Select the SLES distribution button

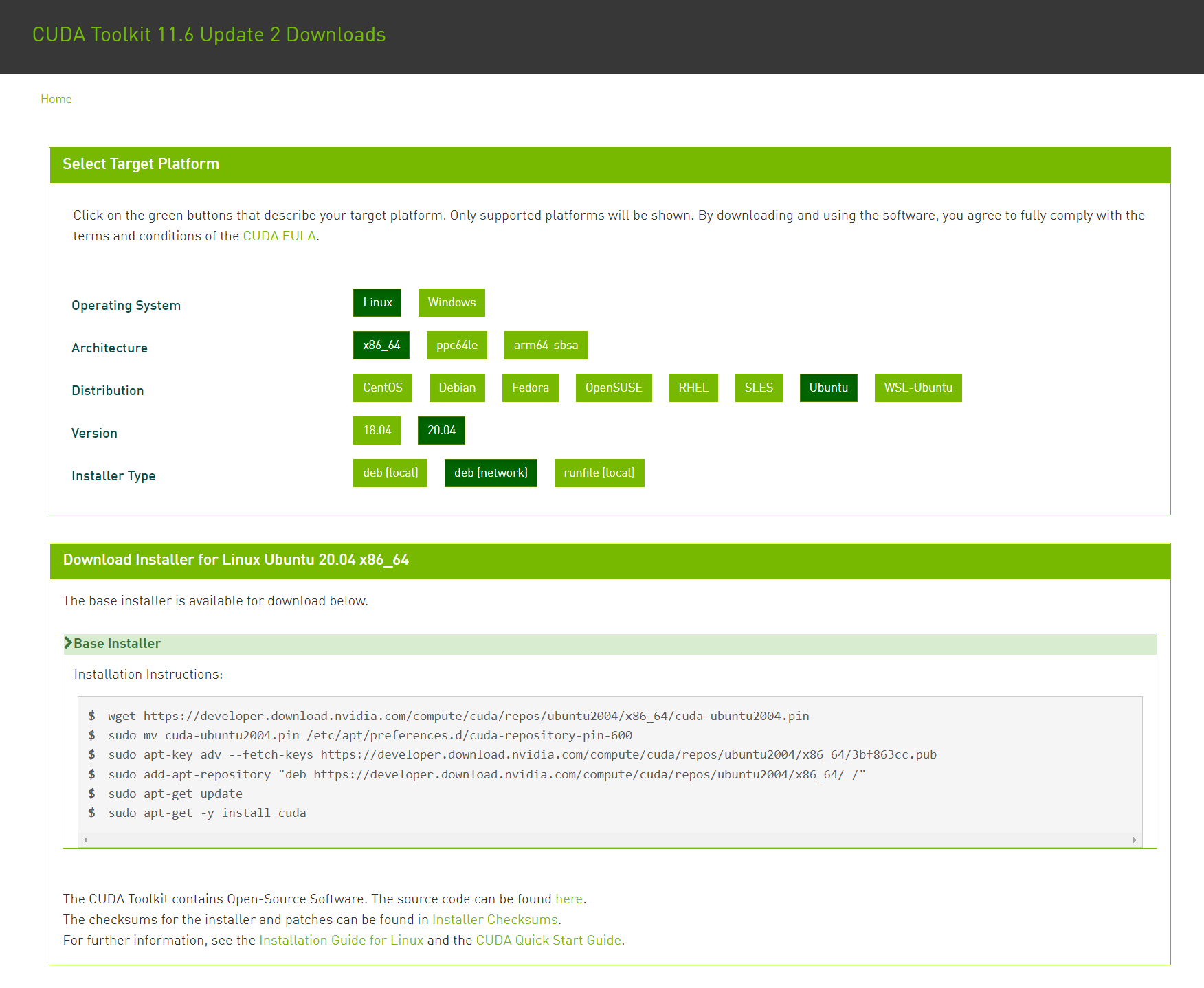[759, 388]
